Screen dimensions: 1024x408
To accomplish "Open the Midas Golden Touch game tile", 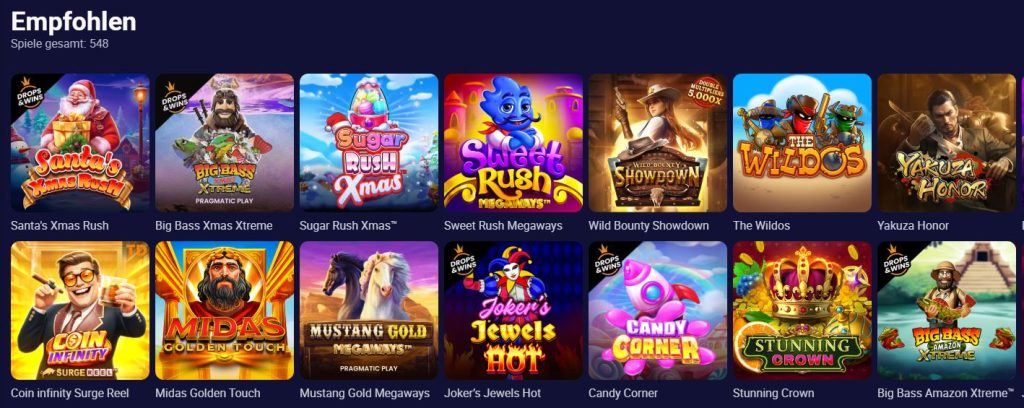I will pyautogui.click(x=225, y=310).
